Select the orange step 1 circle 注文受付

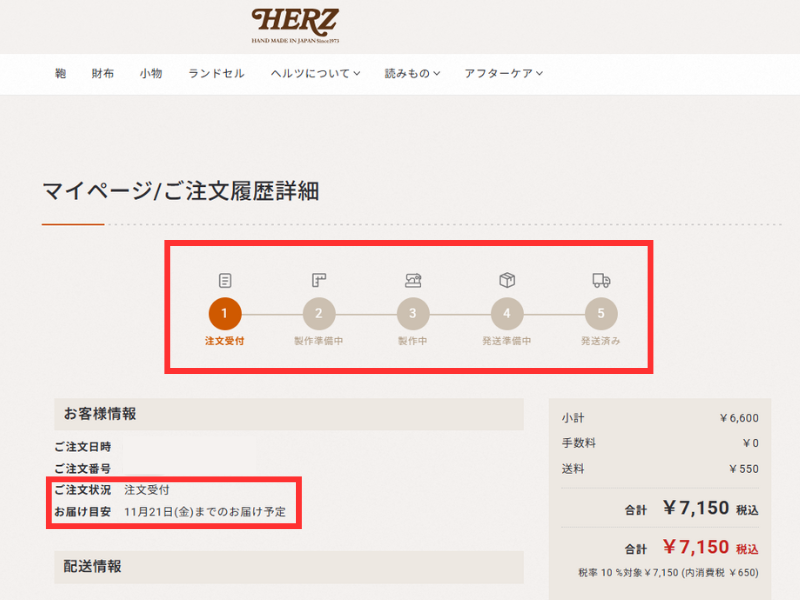[224, 314]
